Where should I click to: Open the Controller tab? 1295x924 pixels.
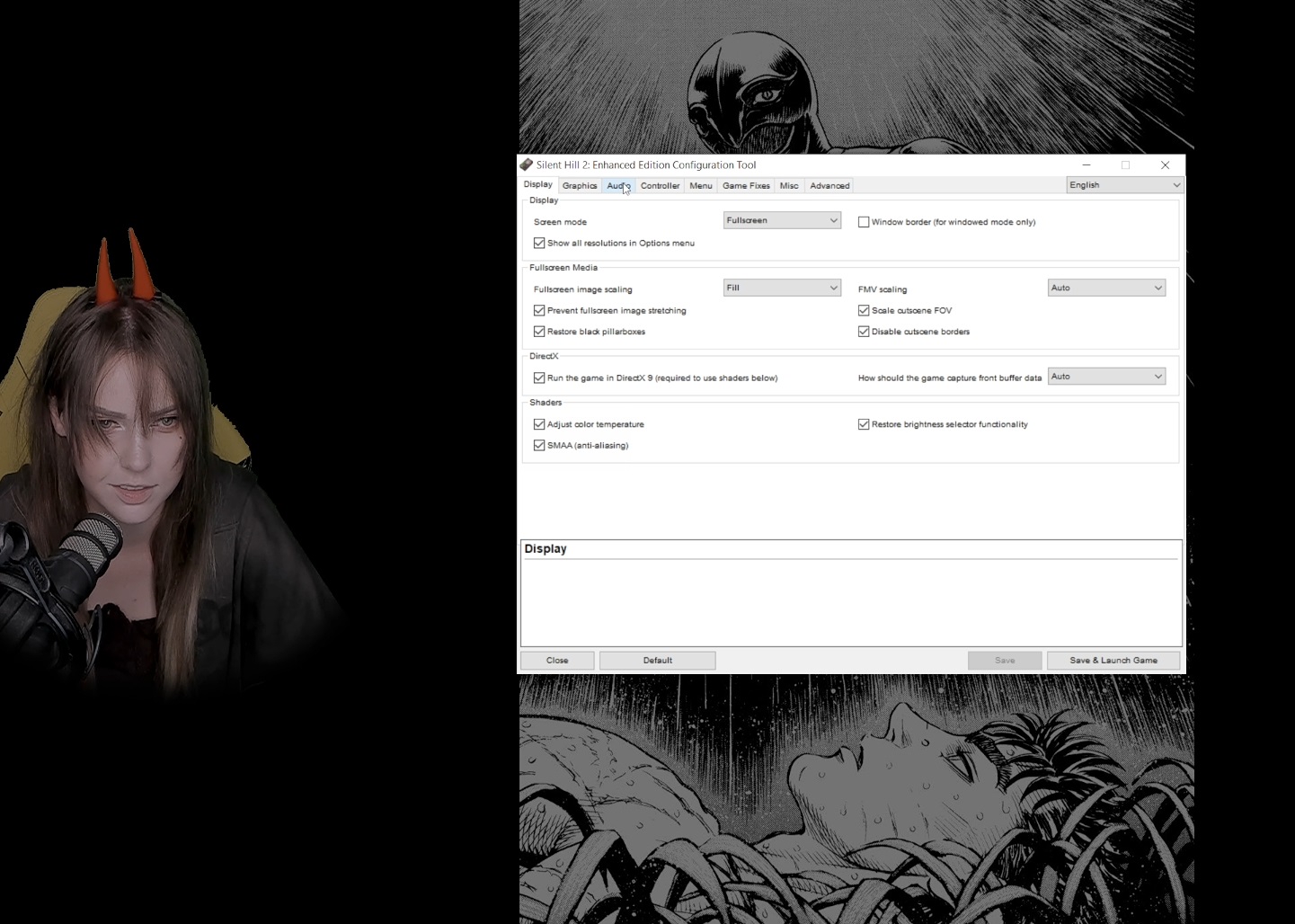click(x=660, y=186)
